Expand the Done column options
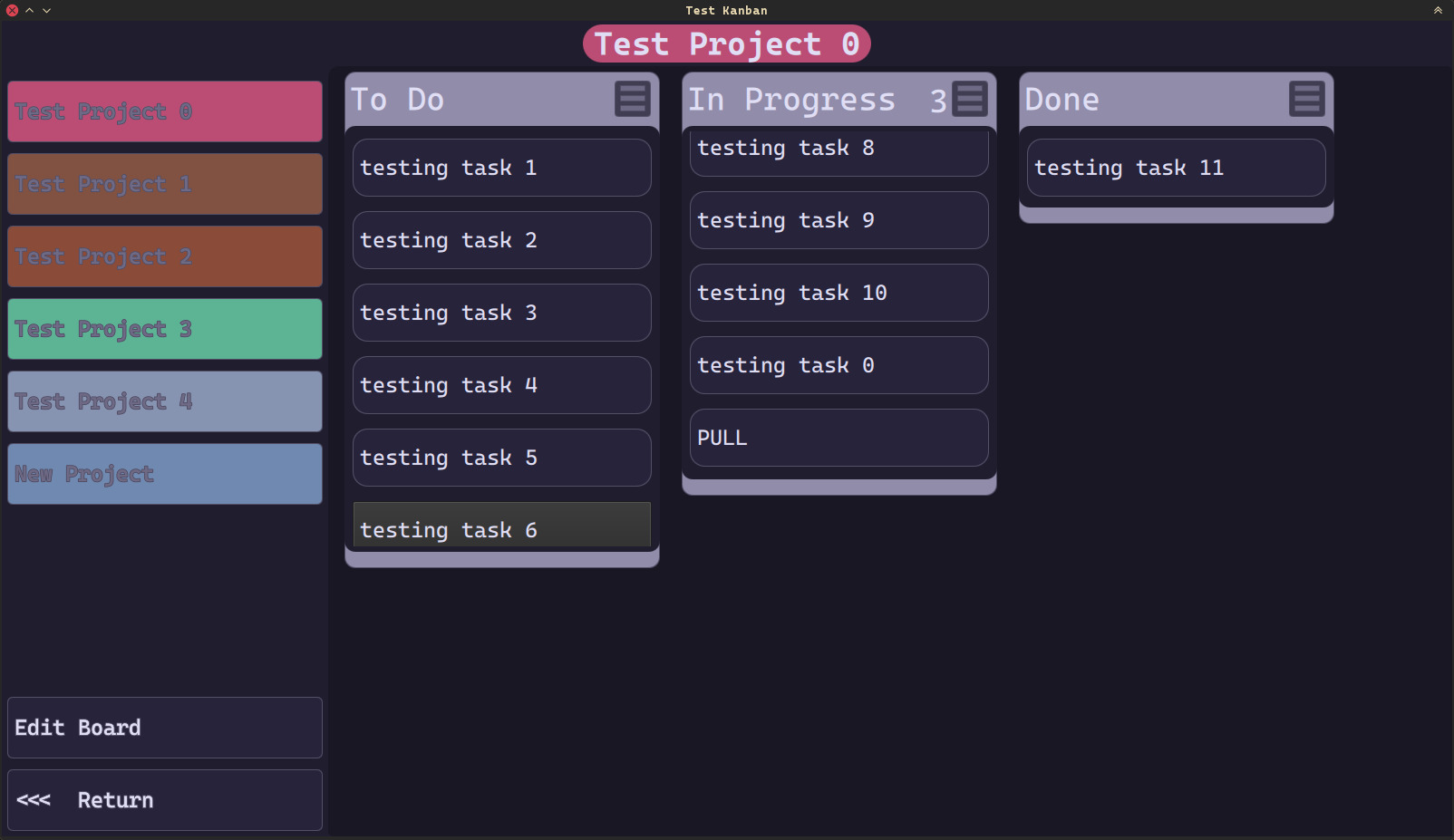Image resolution: width=1454 pixels, height=840 pixels. coord(1306,100)
